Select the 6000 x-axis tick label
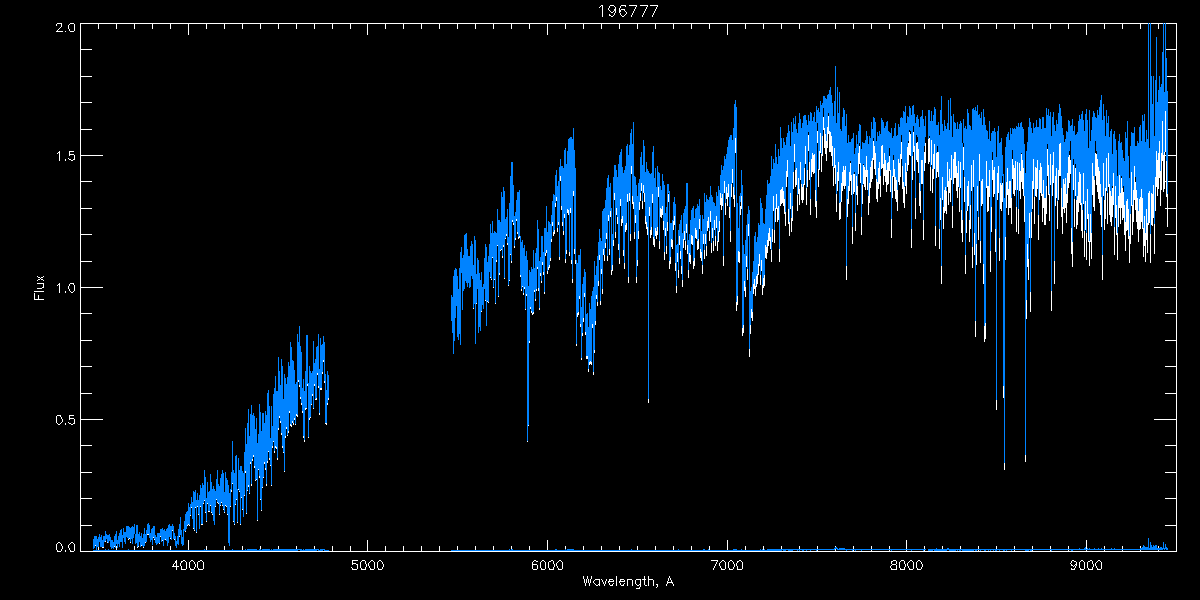The image size is (1200, 600). (x=547, y=565)
